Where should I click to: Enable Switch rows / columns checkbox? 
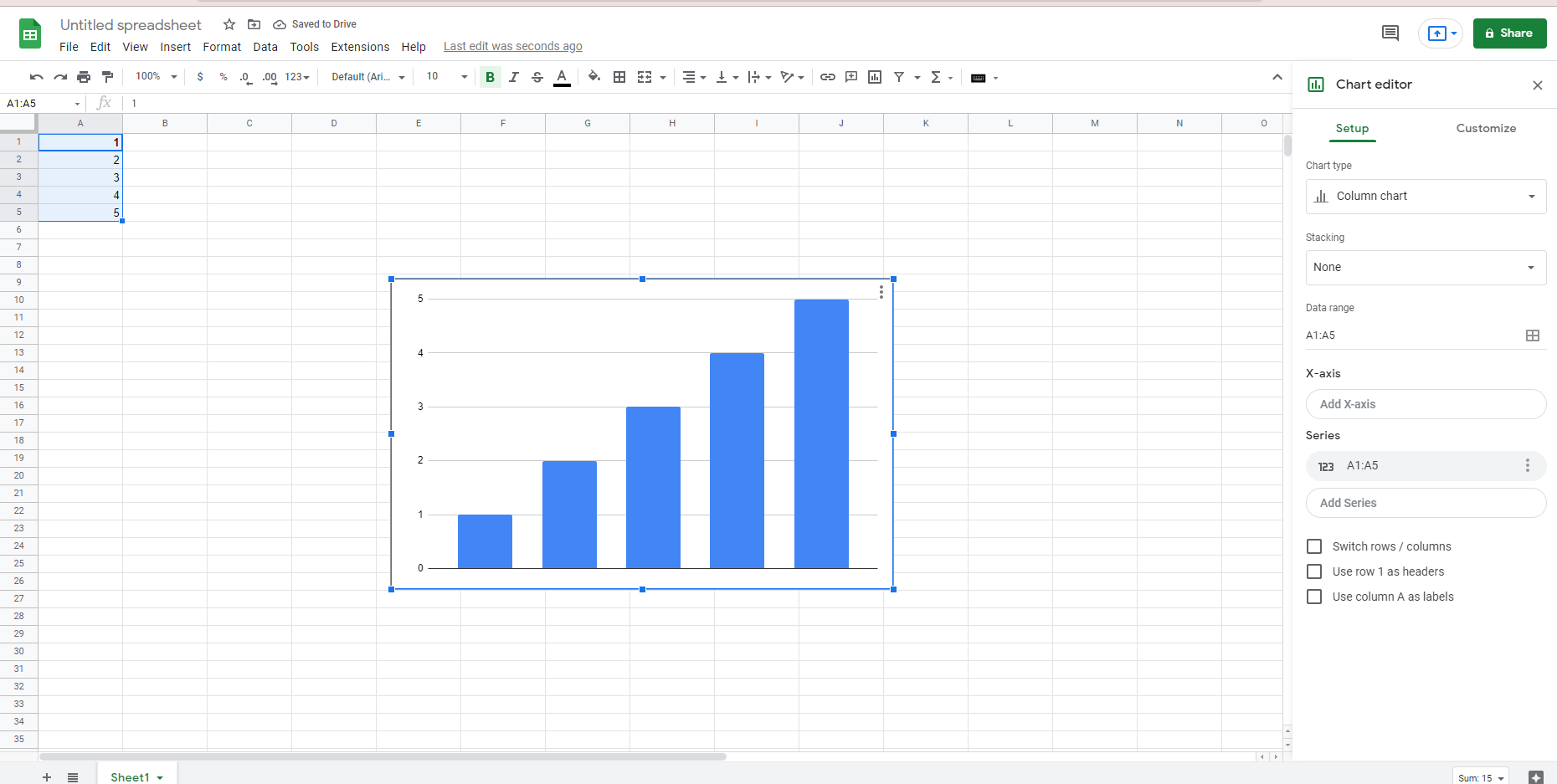click(1314, 546)
